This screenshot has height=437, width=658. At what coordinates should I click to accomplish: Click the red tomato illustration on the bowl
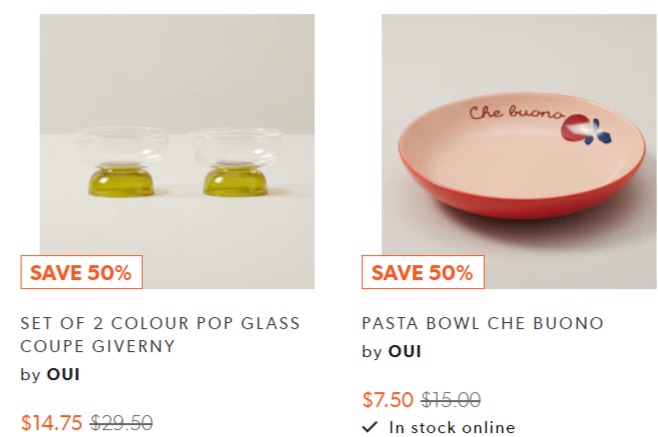tap(574, 127)
